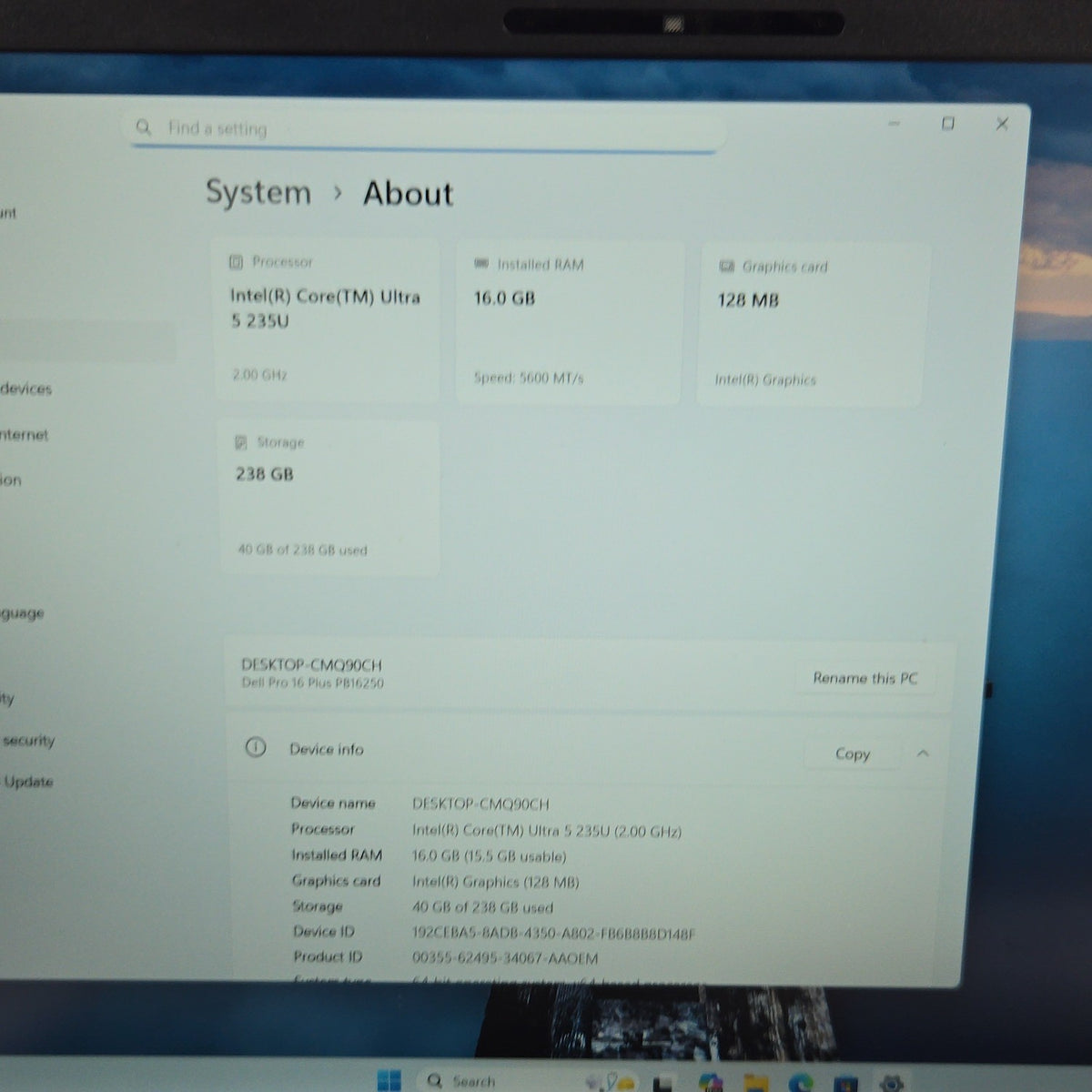Image resolution: width=1092 pixels, height=1092 pixels.
Task: Click "Intel(R) Graphics (128 MB)" value
Action: pos(495,882)
